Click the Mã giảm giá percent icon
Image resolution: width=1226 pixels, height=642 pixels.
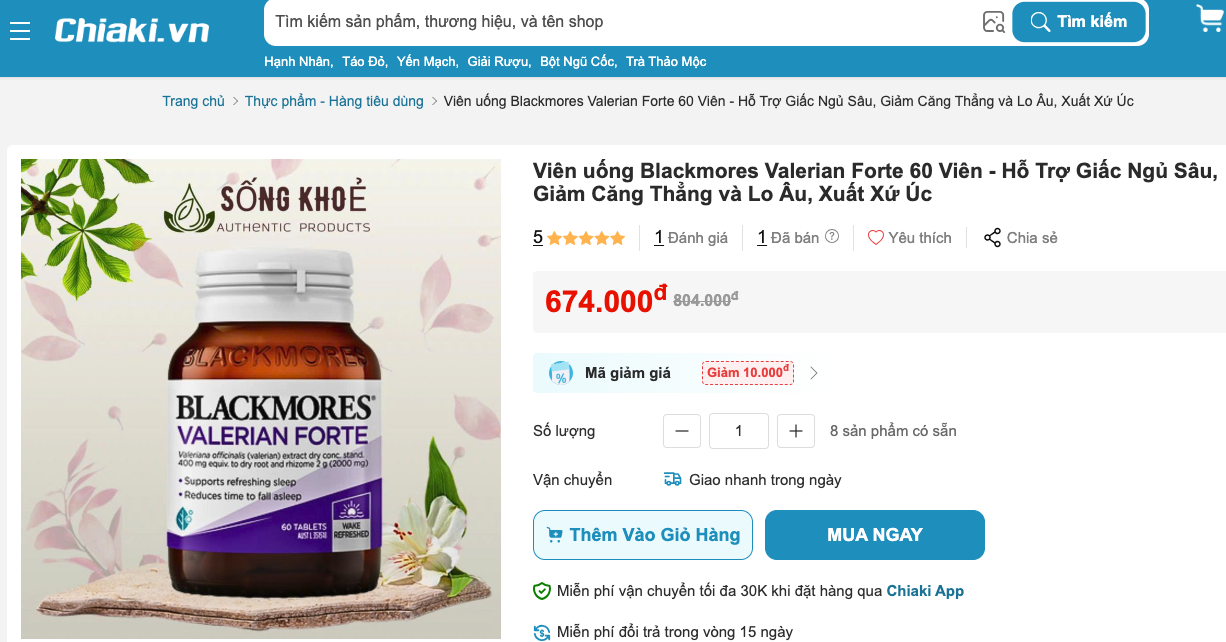[x=561, y=374]
